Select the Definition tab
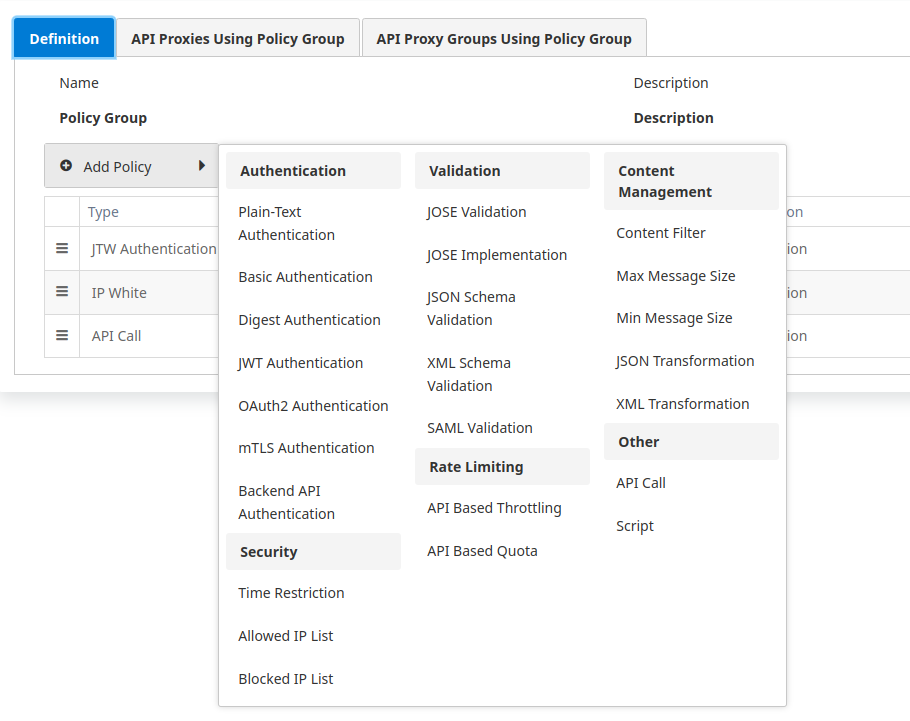The width and height of the screenshot is (910, 721). click(63, 38)
